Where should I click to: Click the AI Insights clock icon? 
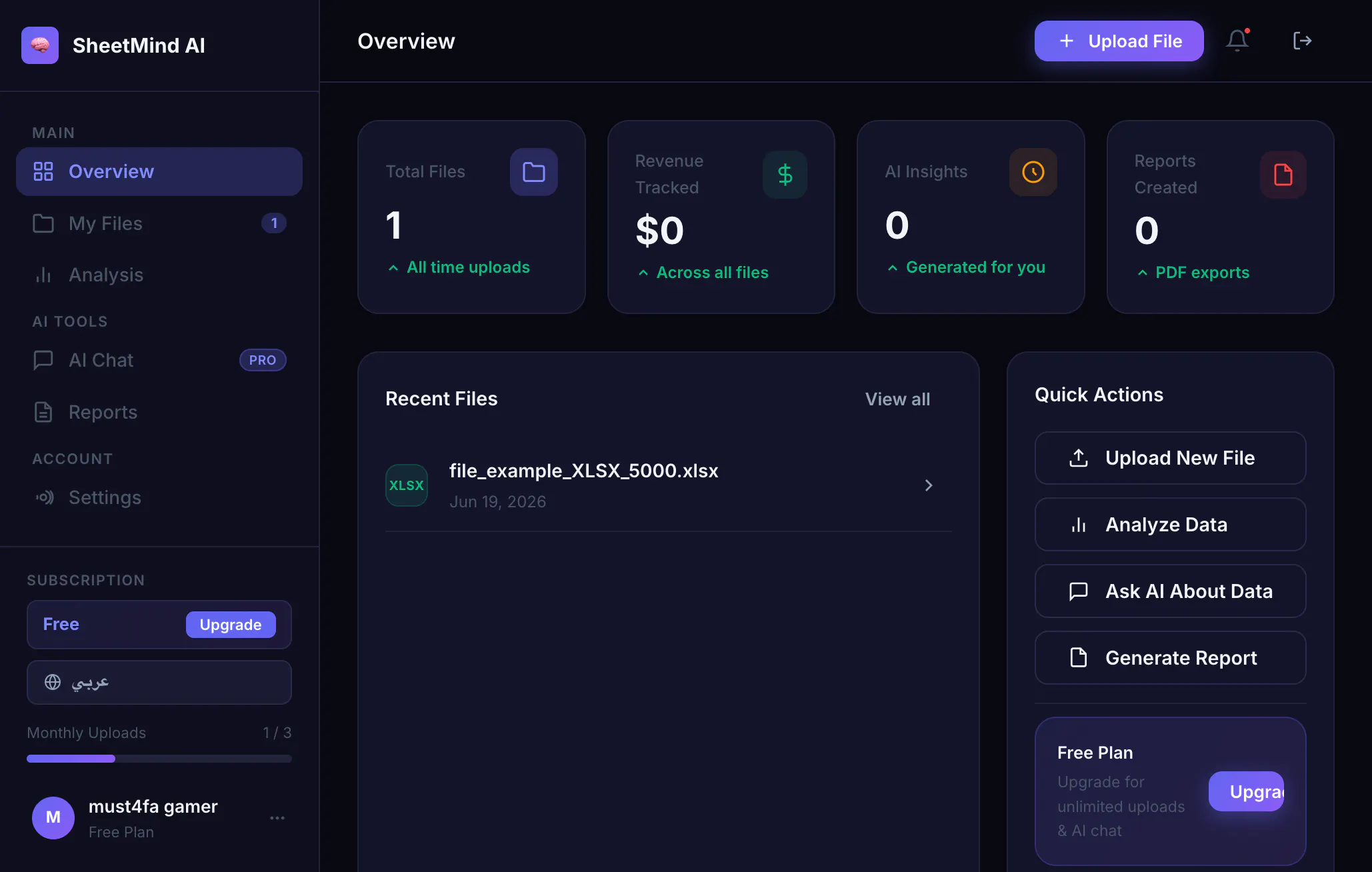[1033, 172]
